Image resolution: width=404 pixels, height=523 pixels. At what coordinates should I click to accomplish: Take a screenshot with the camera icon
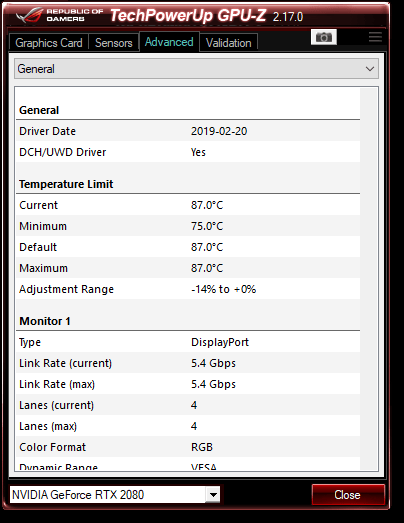[x=324, y=37]
